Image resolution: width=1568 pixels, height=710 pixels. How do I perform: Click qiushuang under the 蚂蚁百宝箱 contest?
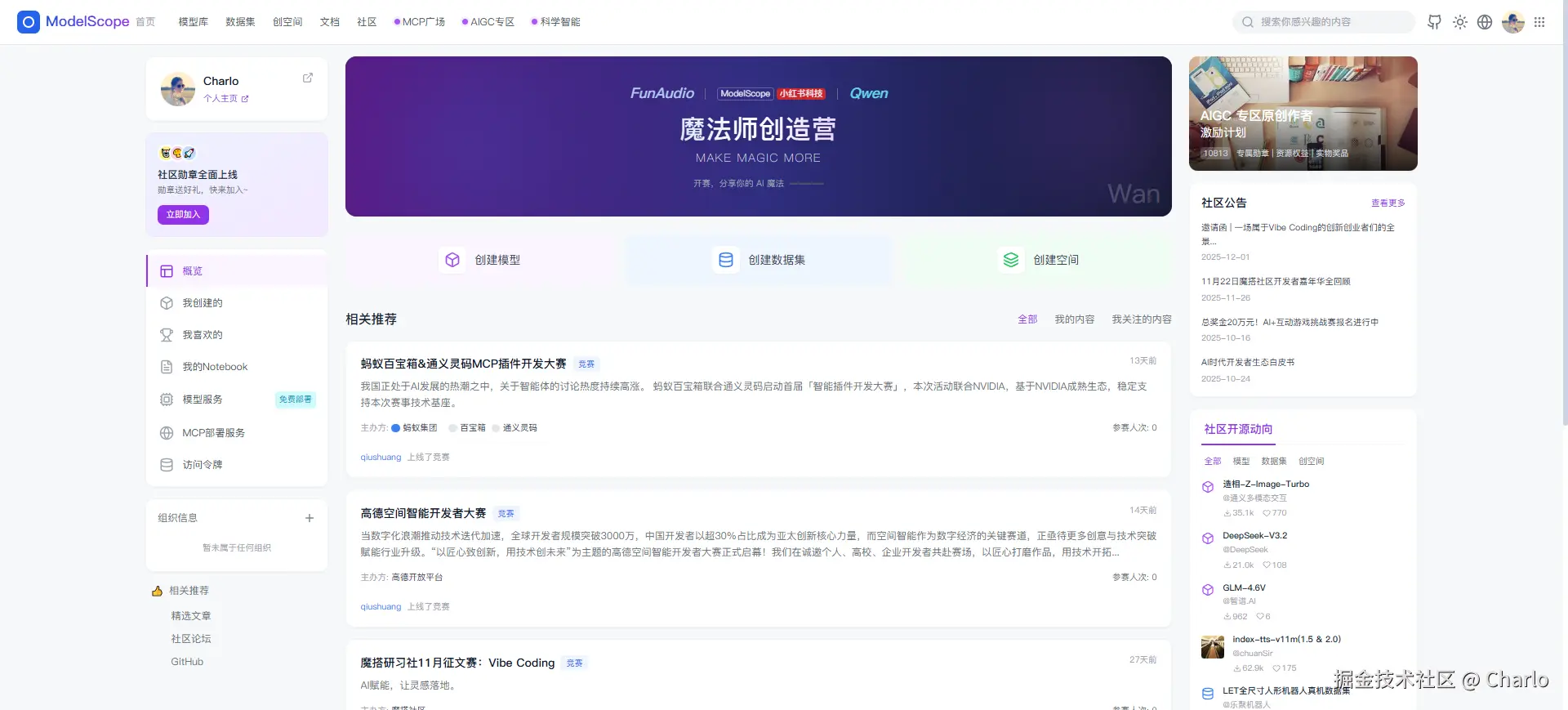[x=381, y=458]
